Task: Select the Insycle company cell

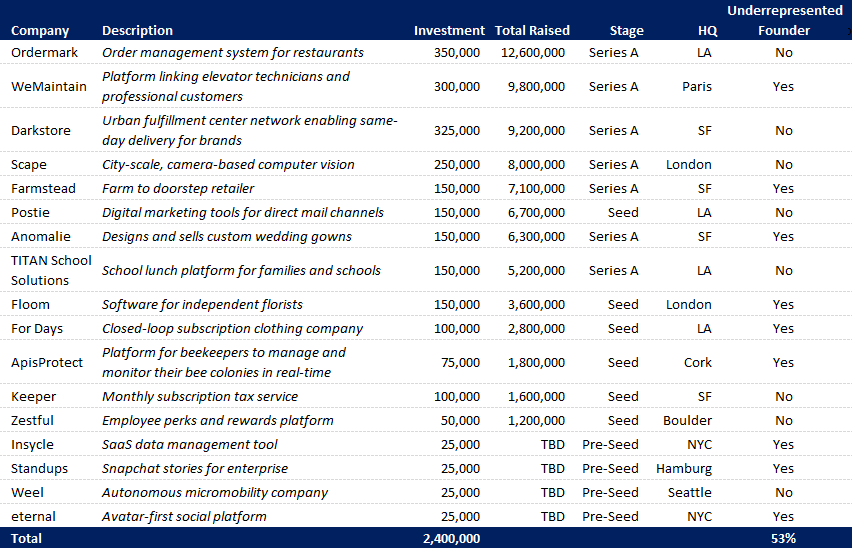Action: pyautogui.click(x=32, y=444)
